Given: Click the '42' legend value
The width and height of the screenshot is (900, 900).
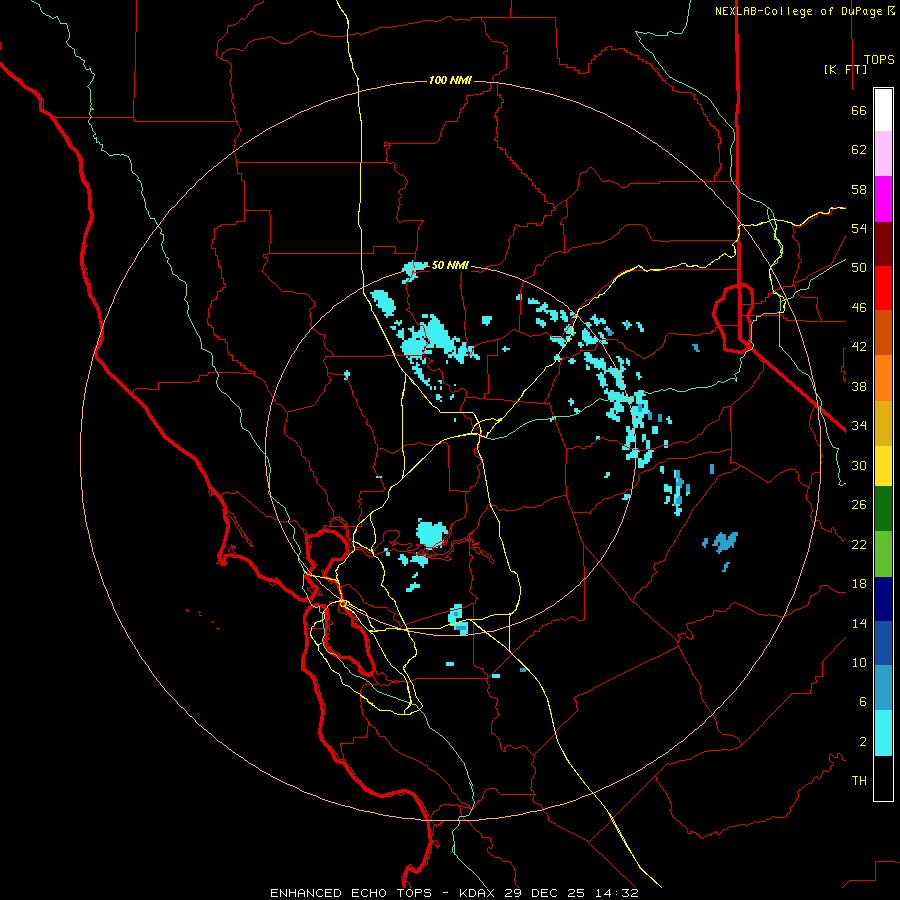Looking at the screenshot, I should tap(859, 347).
